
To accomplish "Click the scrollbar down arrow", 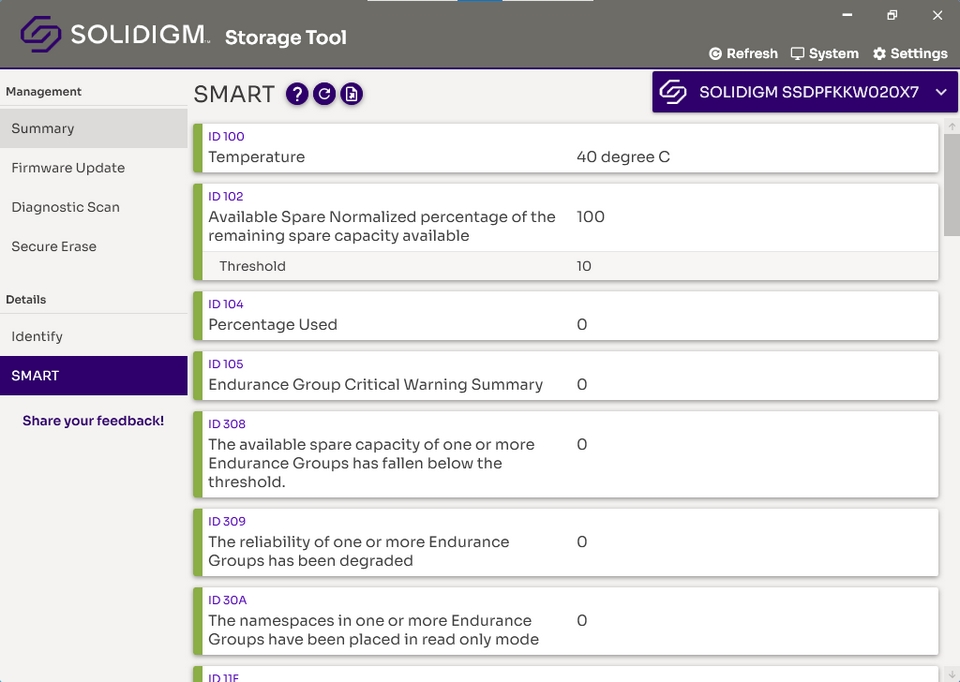I will coord(952,675).
